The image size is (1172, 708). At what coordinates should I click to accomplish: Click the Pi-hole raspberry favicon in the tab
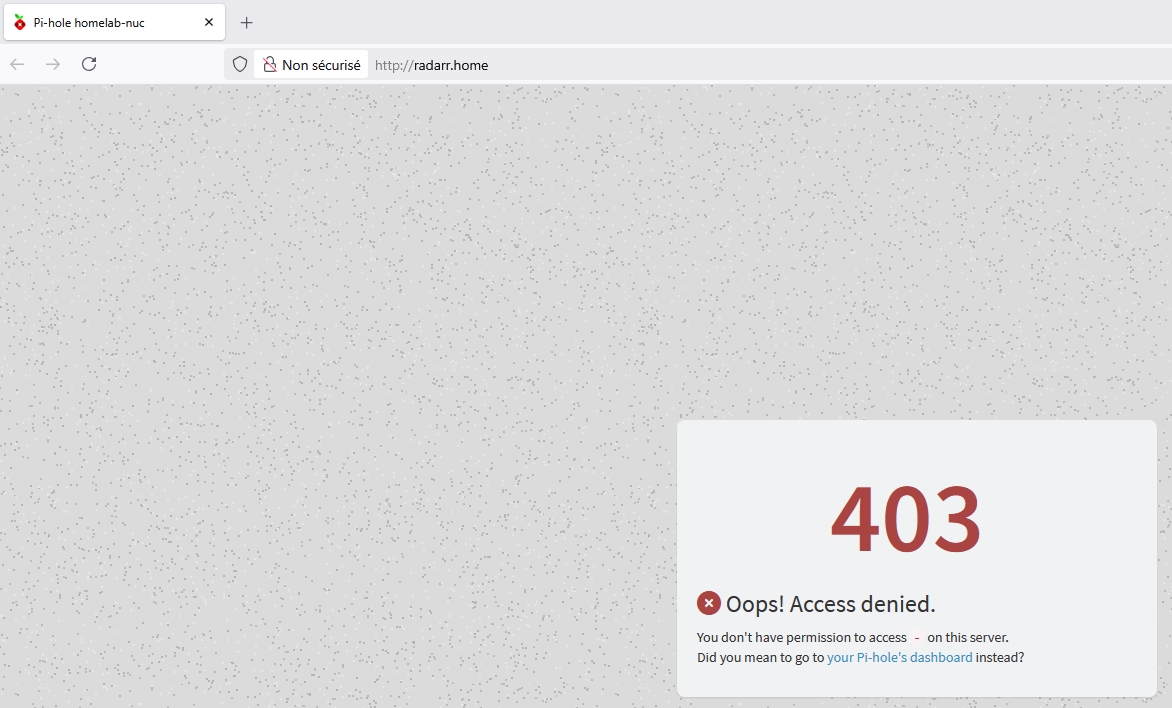click(x=20, y=22)
